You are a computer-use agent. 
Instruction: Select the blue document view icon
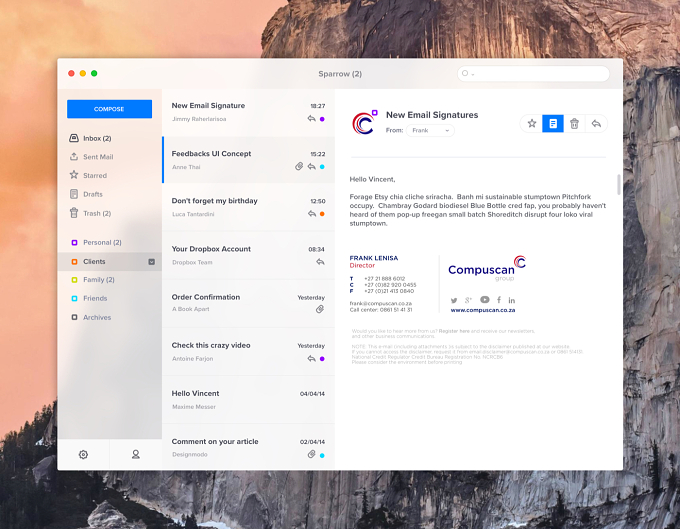click(553, 124)
